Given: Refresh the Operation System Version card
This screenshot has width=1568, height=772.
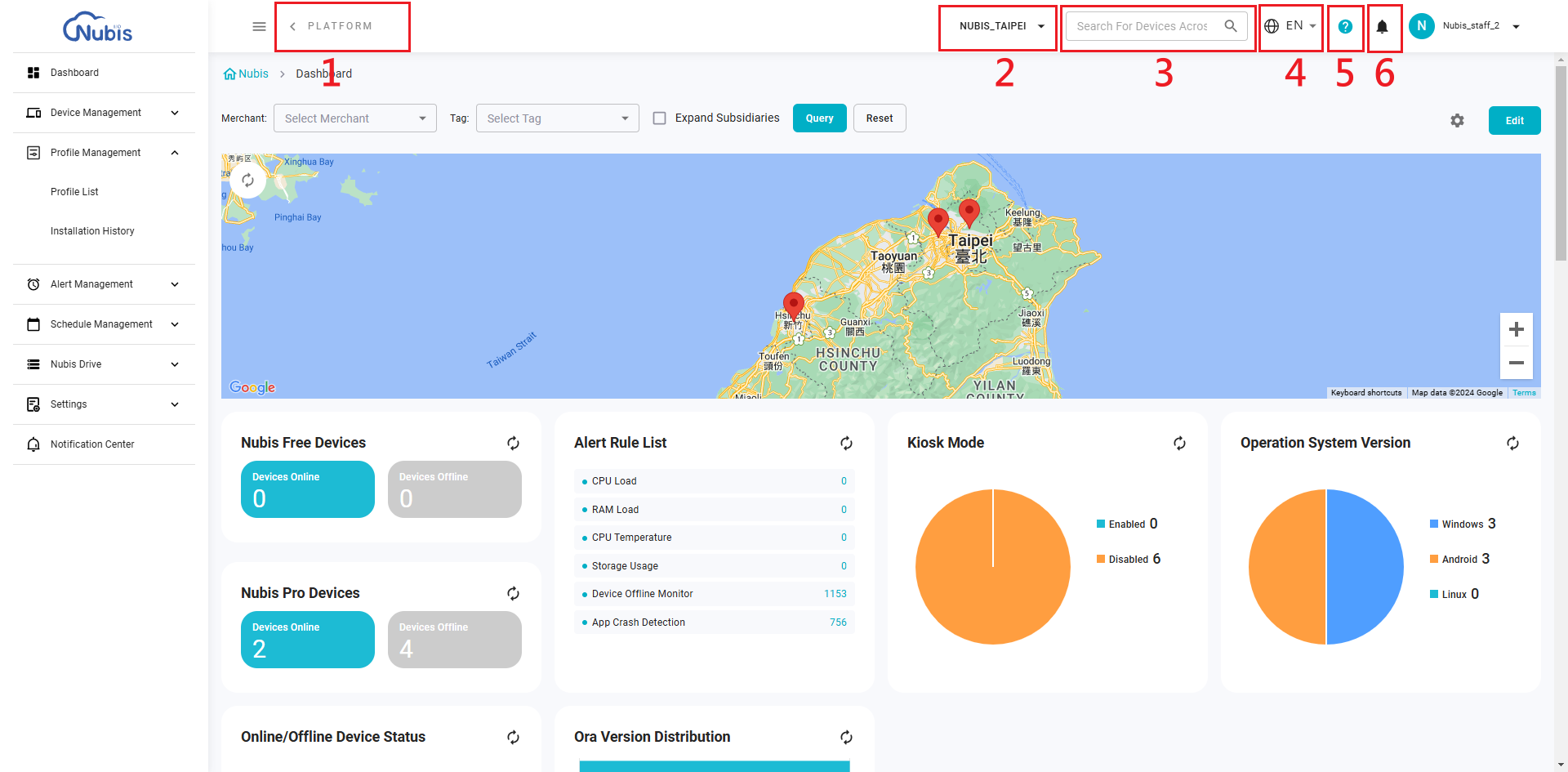Looking at the screenshot, I should tap(1512, 443).
